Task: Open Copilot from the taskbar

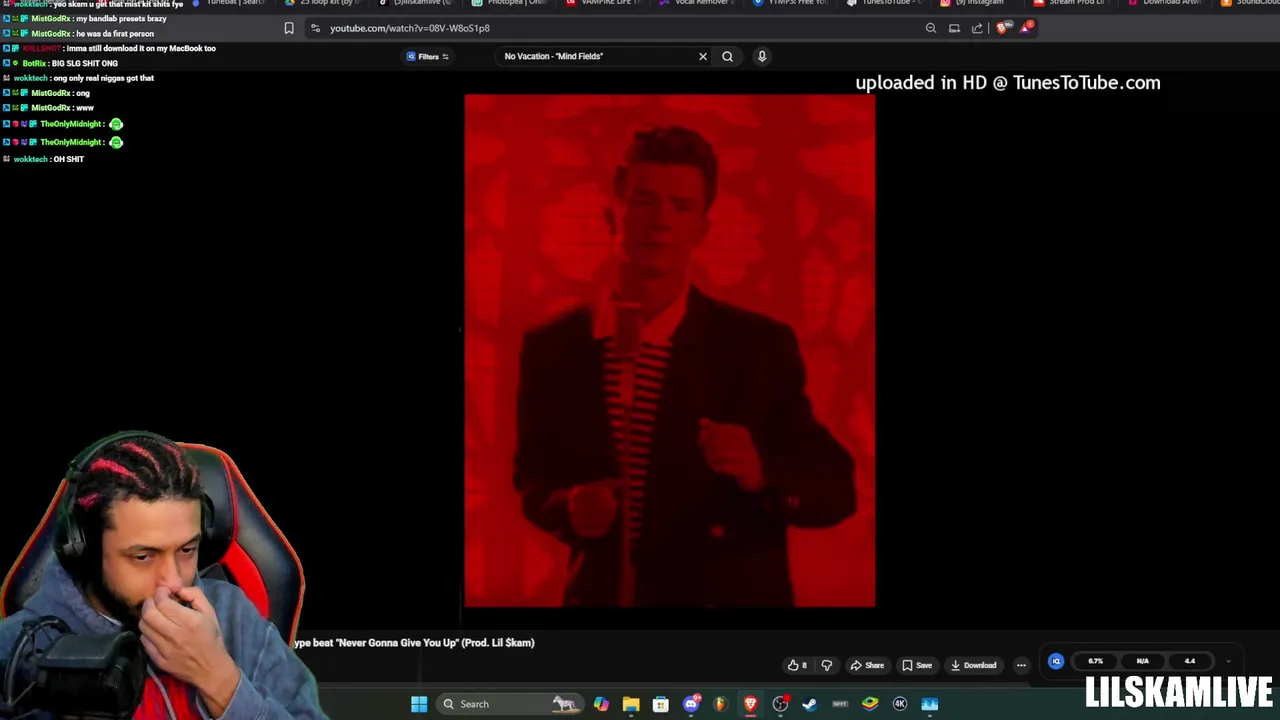Action: [x=601, y=704]
